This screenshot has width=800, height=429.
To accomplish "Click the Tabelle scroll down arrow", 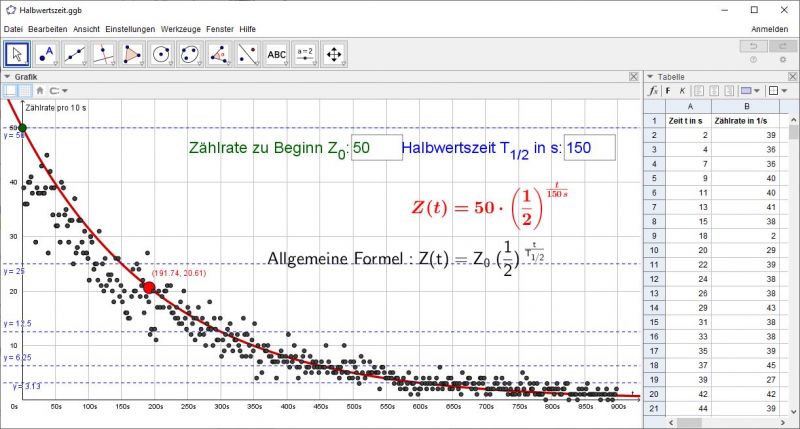I will (794, 411).
